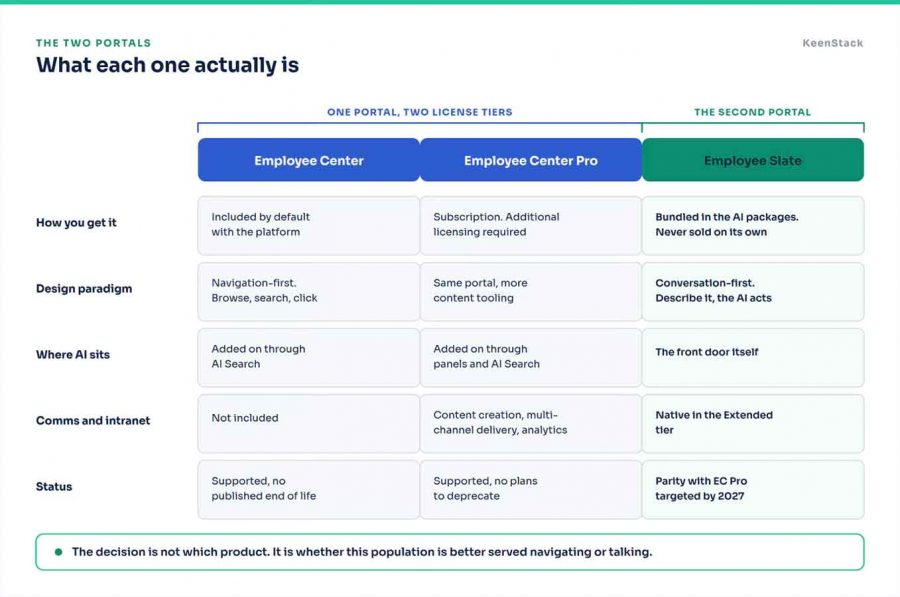Click the Employee Center Pro header
The image size is (900, 597).
coord(531,160)
